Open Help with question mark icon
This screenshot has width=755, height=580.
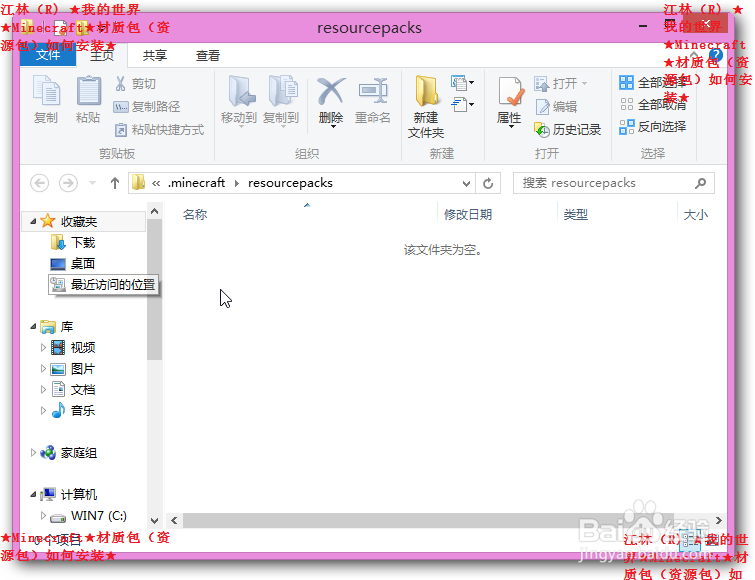point(715,55)
